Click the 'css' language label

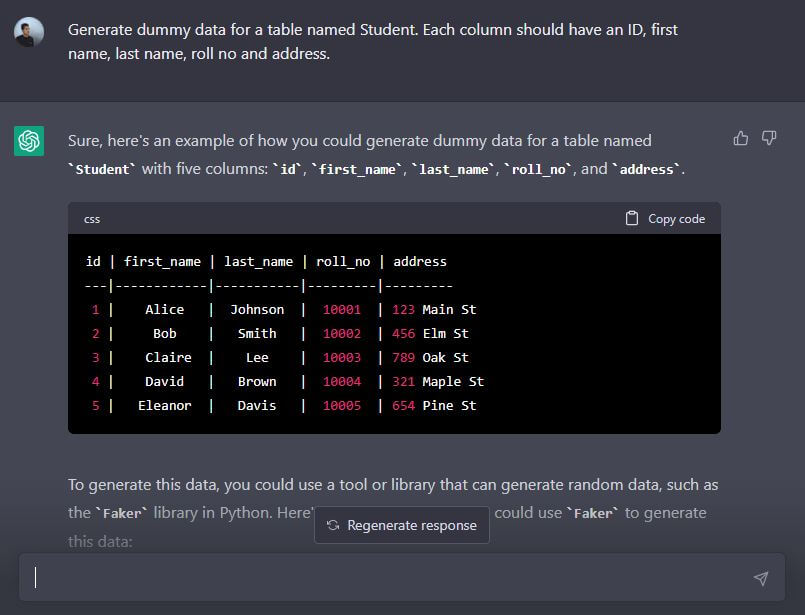point(92,219)
